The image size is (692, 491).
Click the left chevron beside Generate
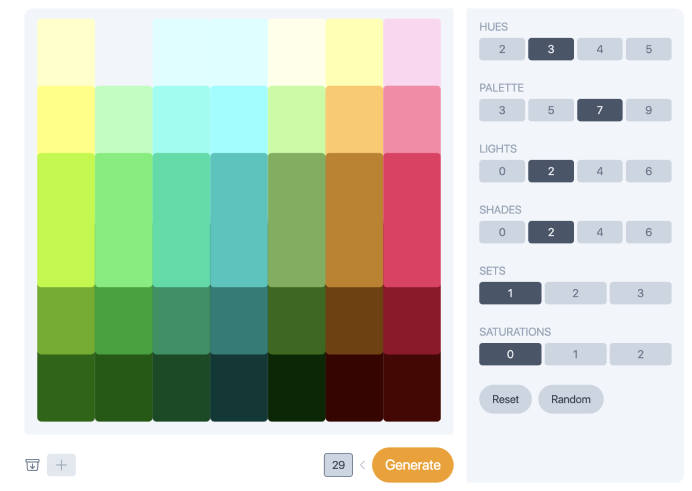click(362, 465)
